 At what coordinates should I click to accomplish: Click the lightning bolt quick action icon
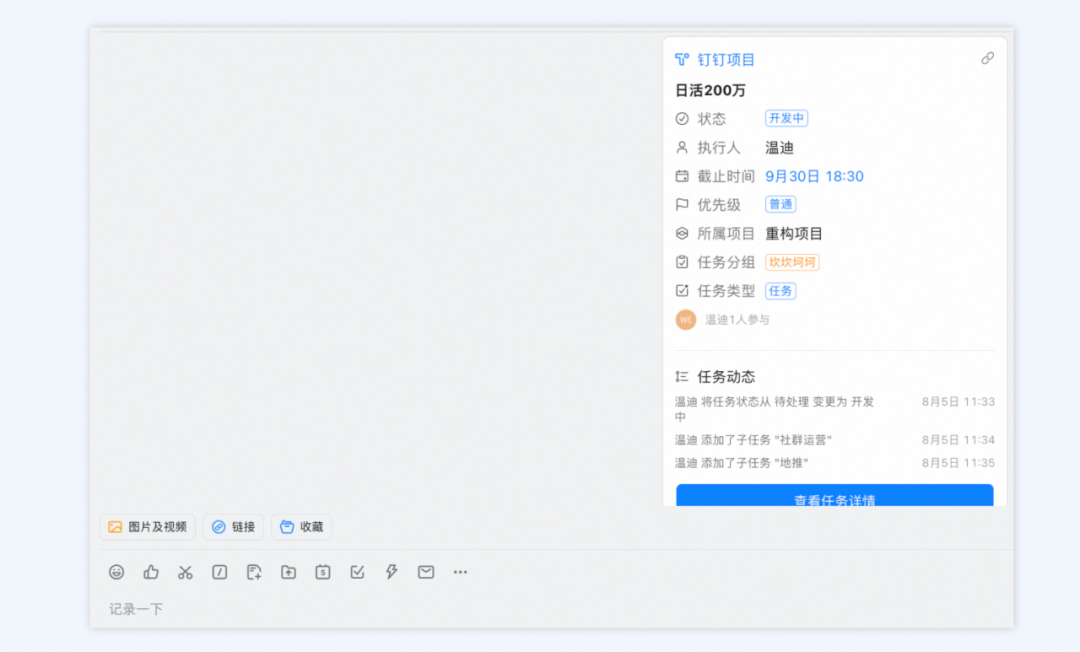[x=392, y=572]
